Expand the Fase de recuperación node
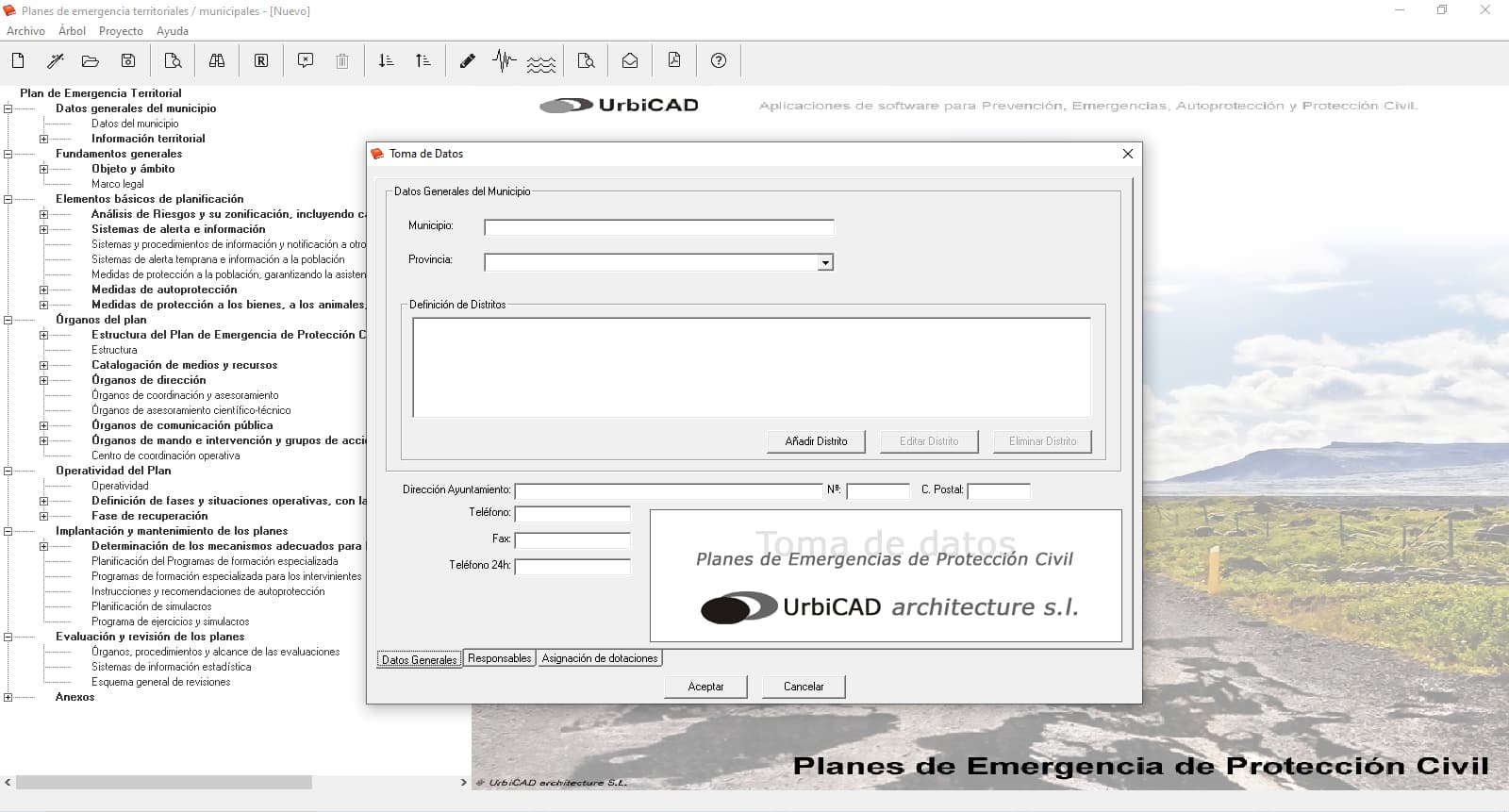The image size is (1509, 812). [43, 516]
